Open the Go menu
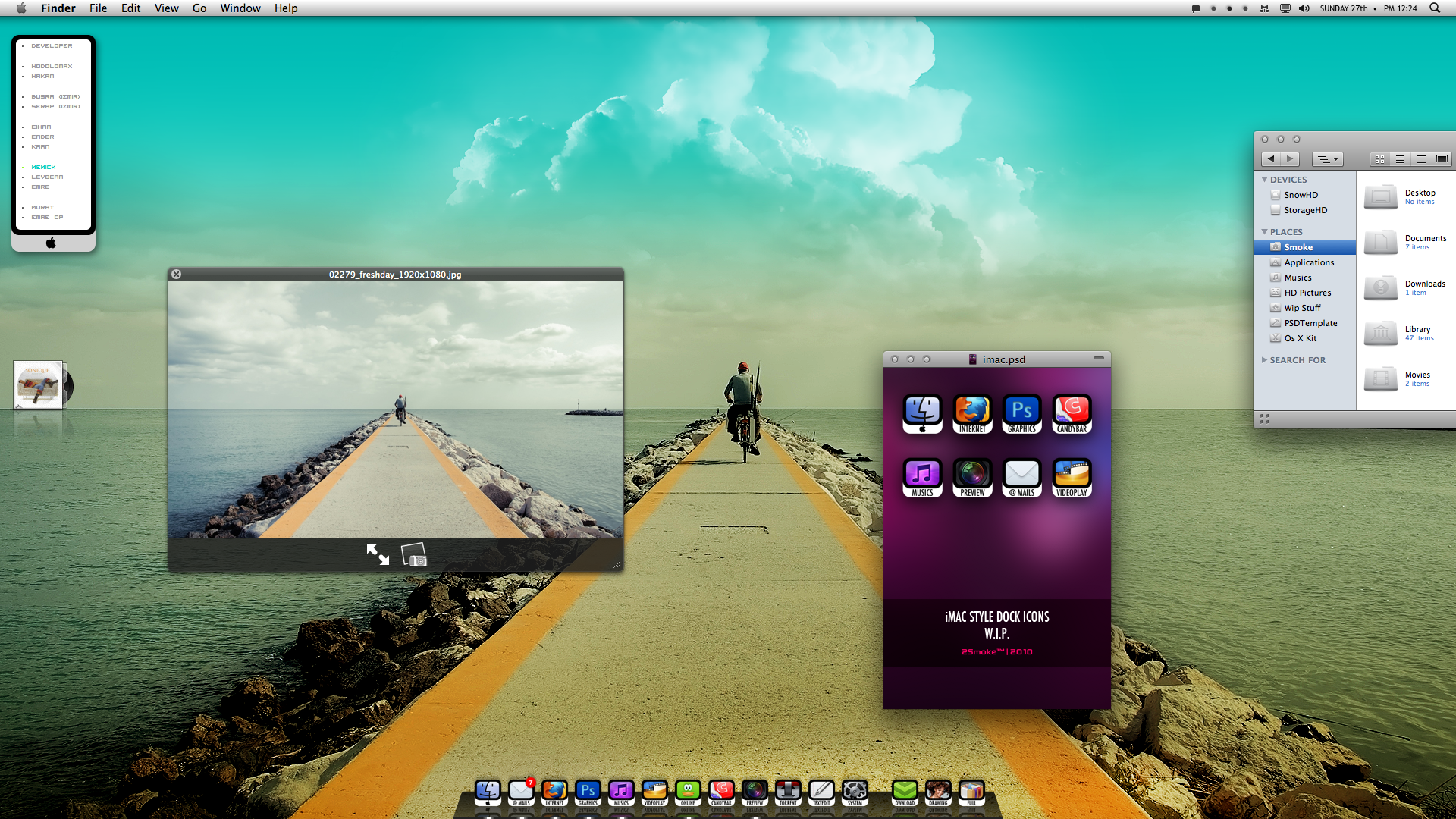Viewport: 1456px width, 819px height. click(x=199, y=8)
